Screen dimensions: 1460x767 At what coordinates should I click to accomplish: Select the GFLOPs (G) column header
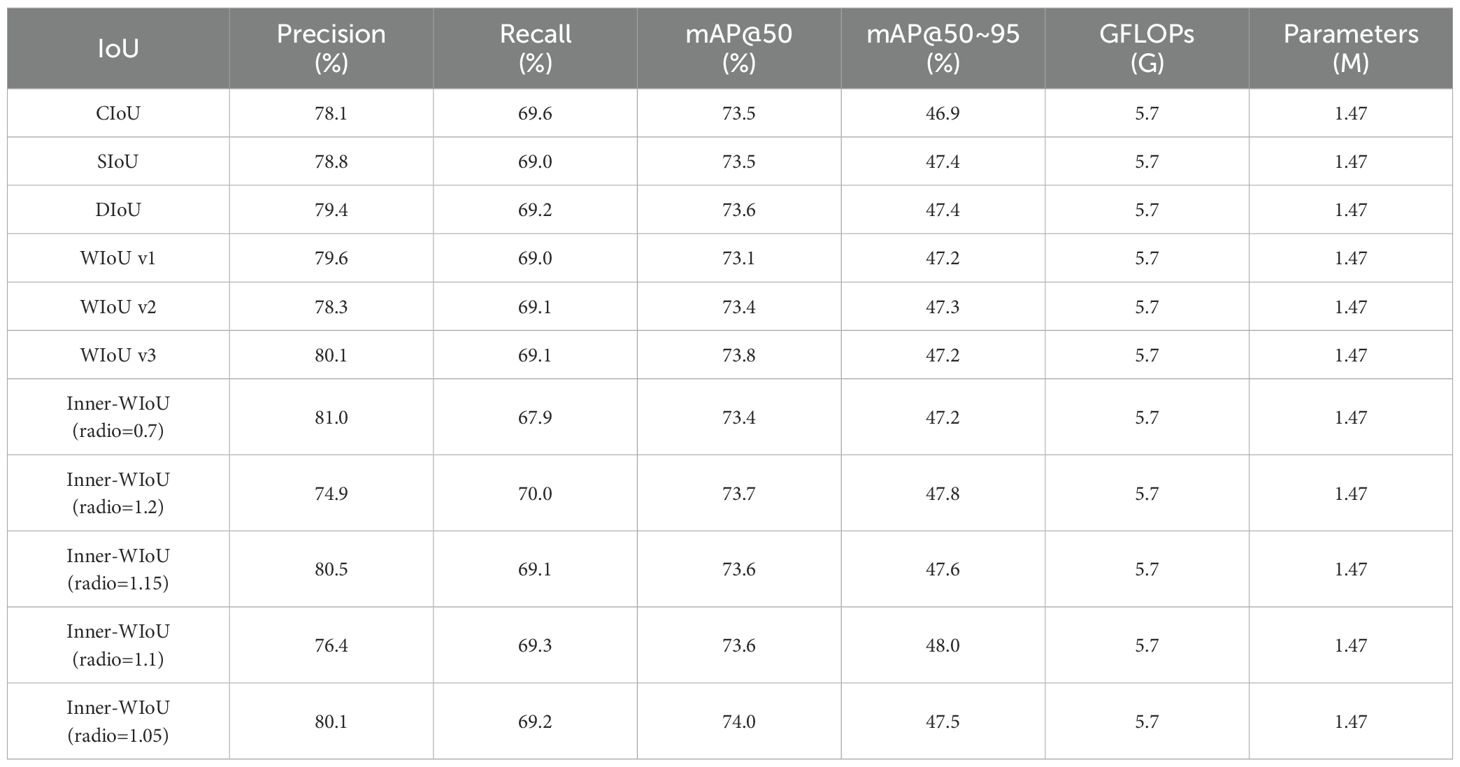(x=1147, y=48)
